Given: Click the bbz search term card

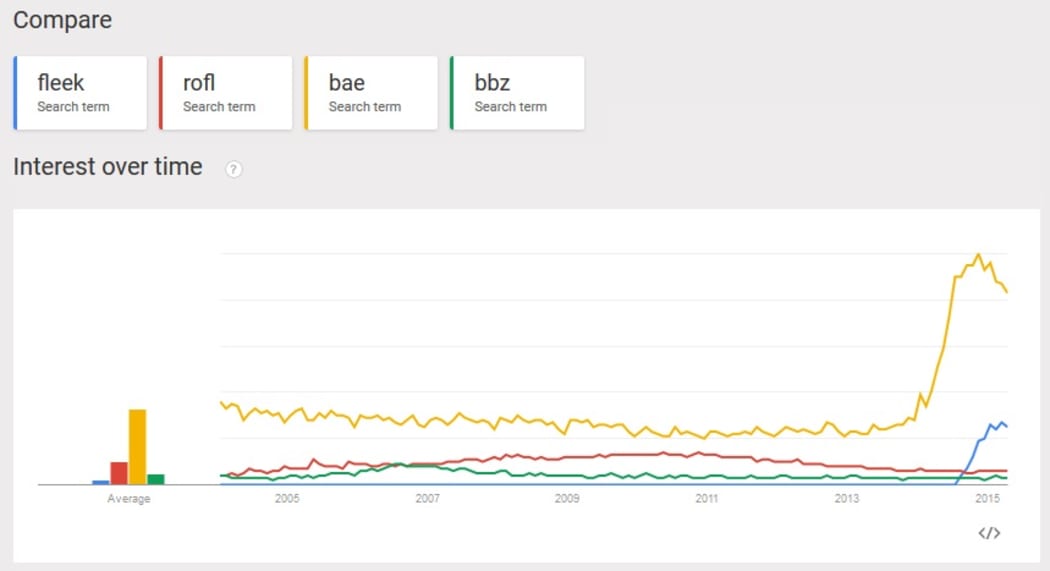Looking at the screenshot, I should point(517,93).
